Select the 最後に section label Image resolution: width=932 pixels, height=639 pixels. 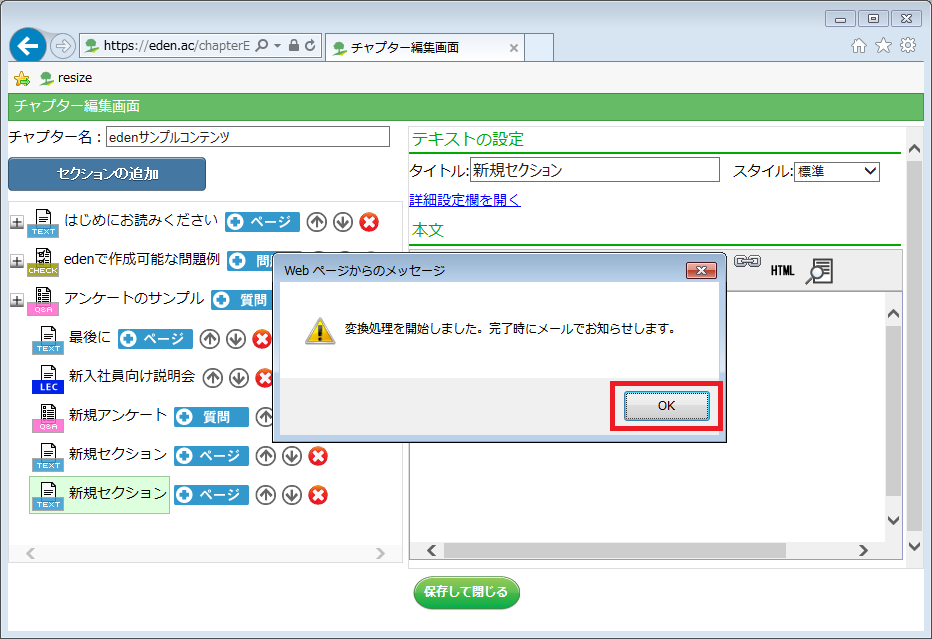(90, 337)
